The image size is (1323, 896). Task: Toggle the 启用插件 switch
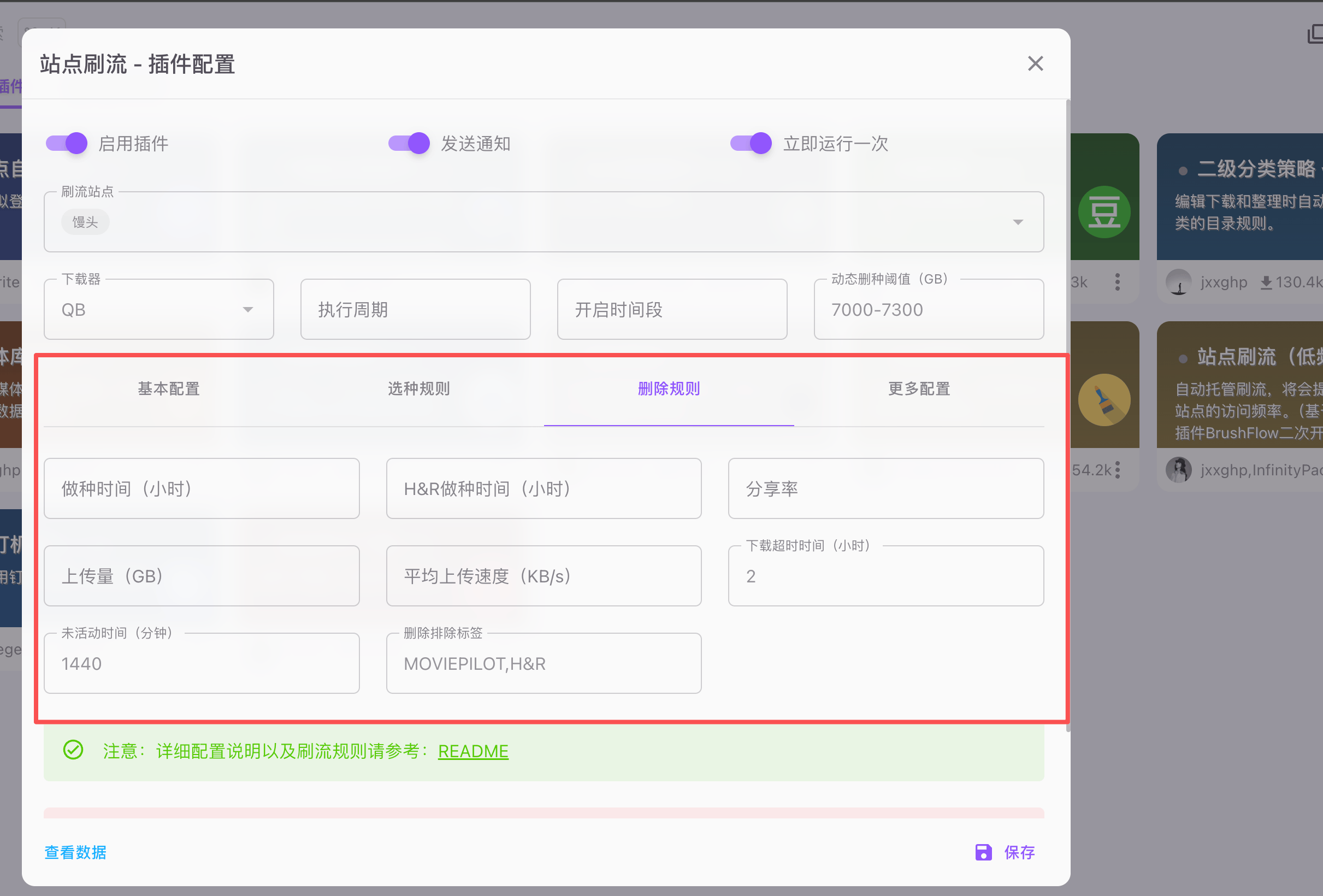point(67,143)
